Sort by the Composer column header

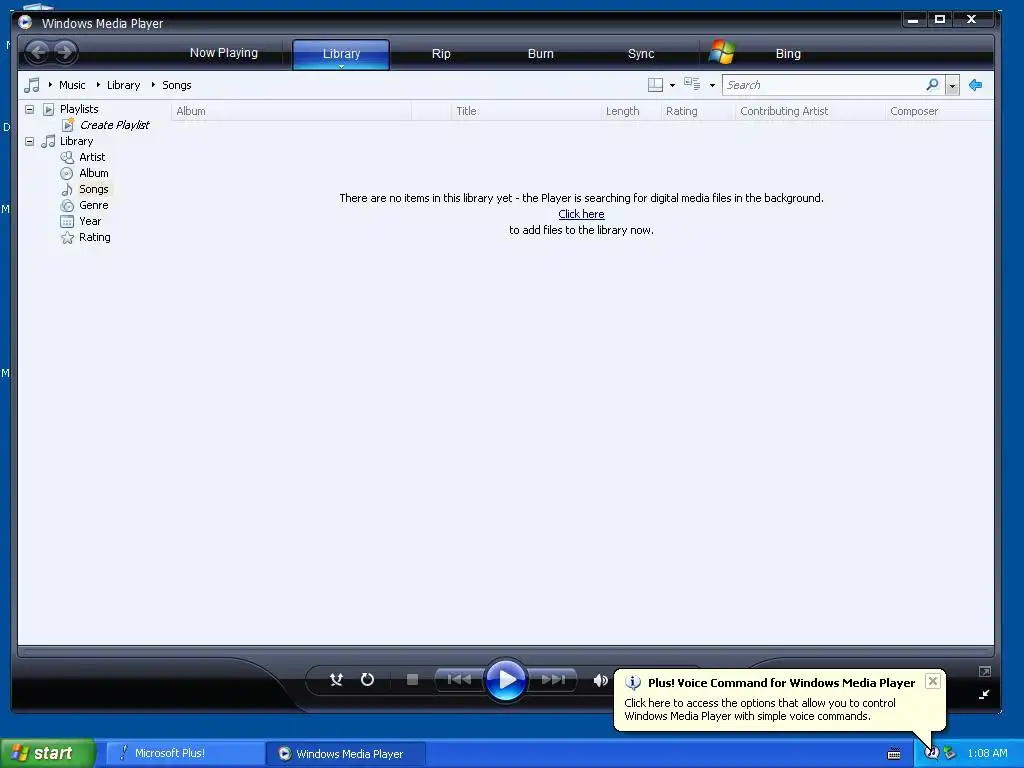pos(939,111)
